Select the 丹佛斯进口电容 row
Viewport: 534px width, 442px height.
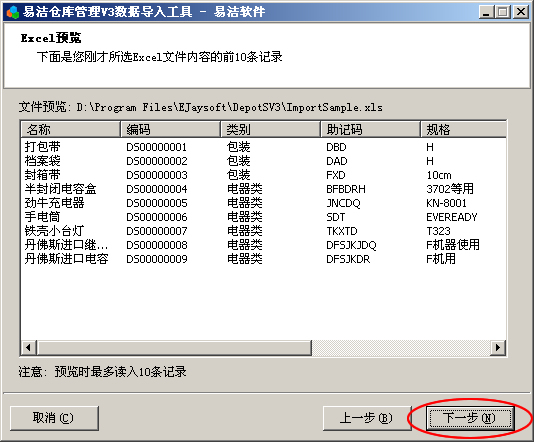[x=264, y=259]
